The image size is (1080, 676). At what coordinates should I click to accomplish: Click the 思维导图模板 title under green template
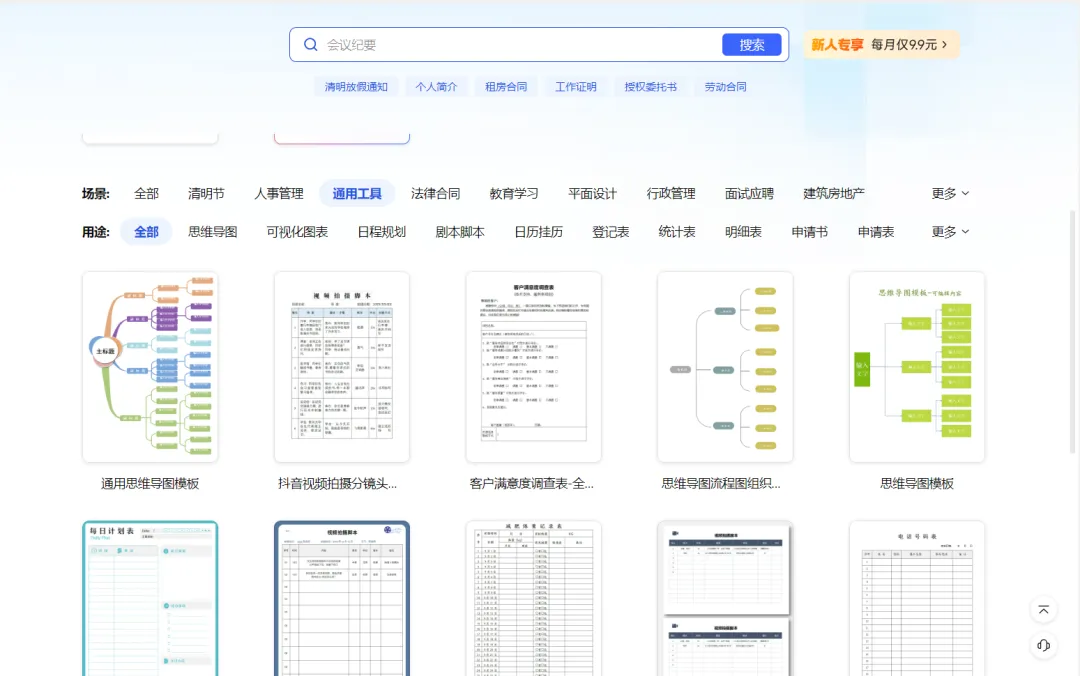tap(917, 484)
